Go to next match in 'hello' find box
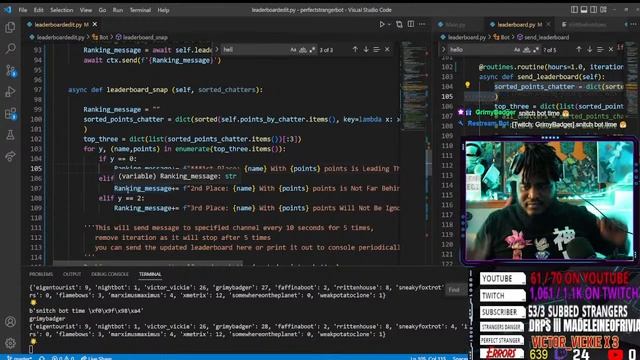640x360 pixels. [x=589, y=49]
